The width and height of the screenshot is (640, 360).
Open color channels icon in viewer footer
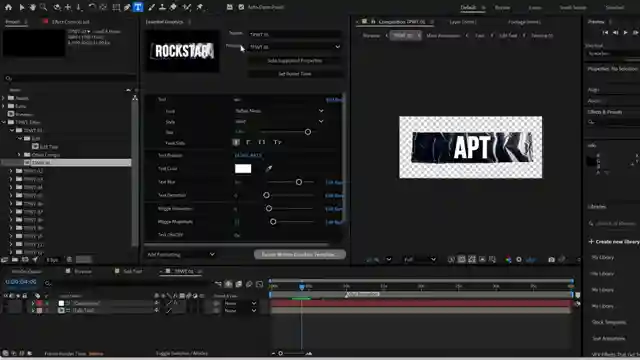point(508,260)
